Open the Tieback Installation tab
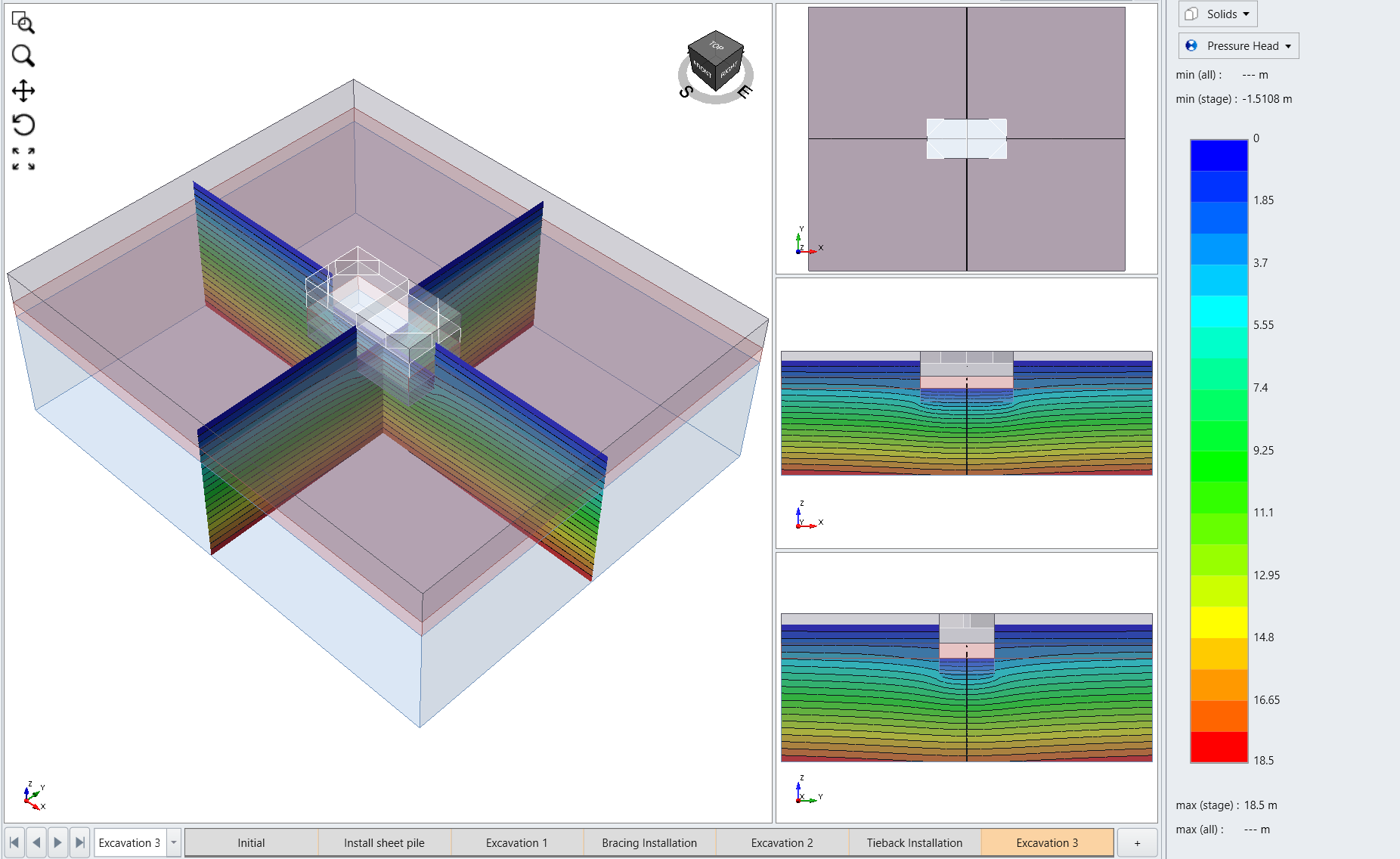1400x859 pixels. [915, 842]
